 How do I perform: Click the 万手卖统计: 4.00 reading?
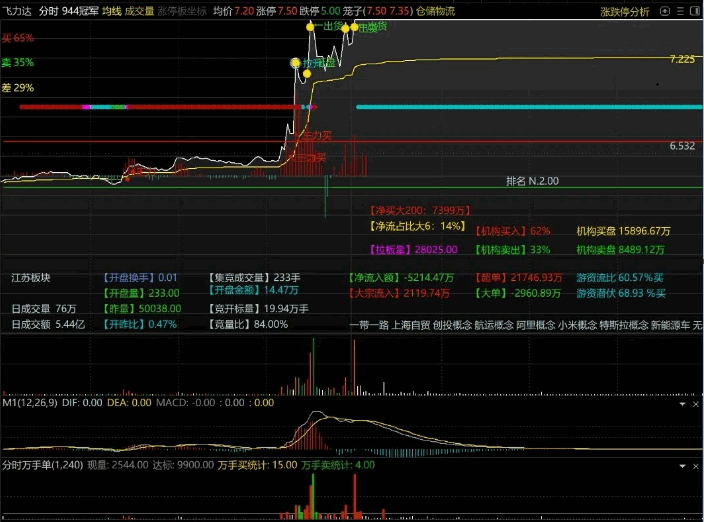(338, 465)
